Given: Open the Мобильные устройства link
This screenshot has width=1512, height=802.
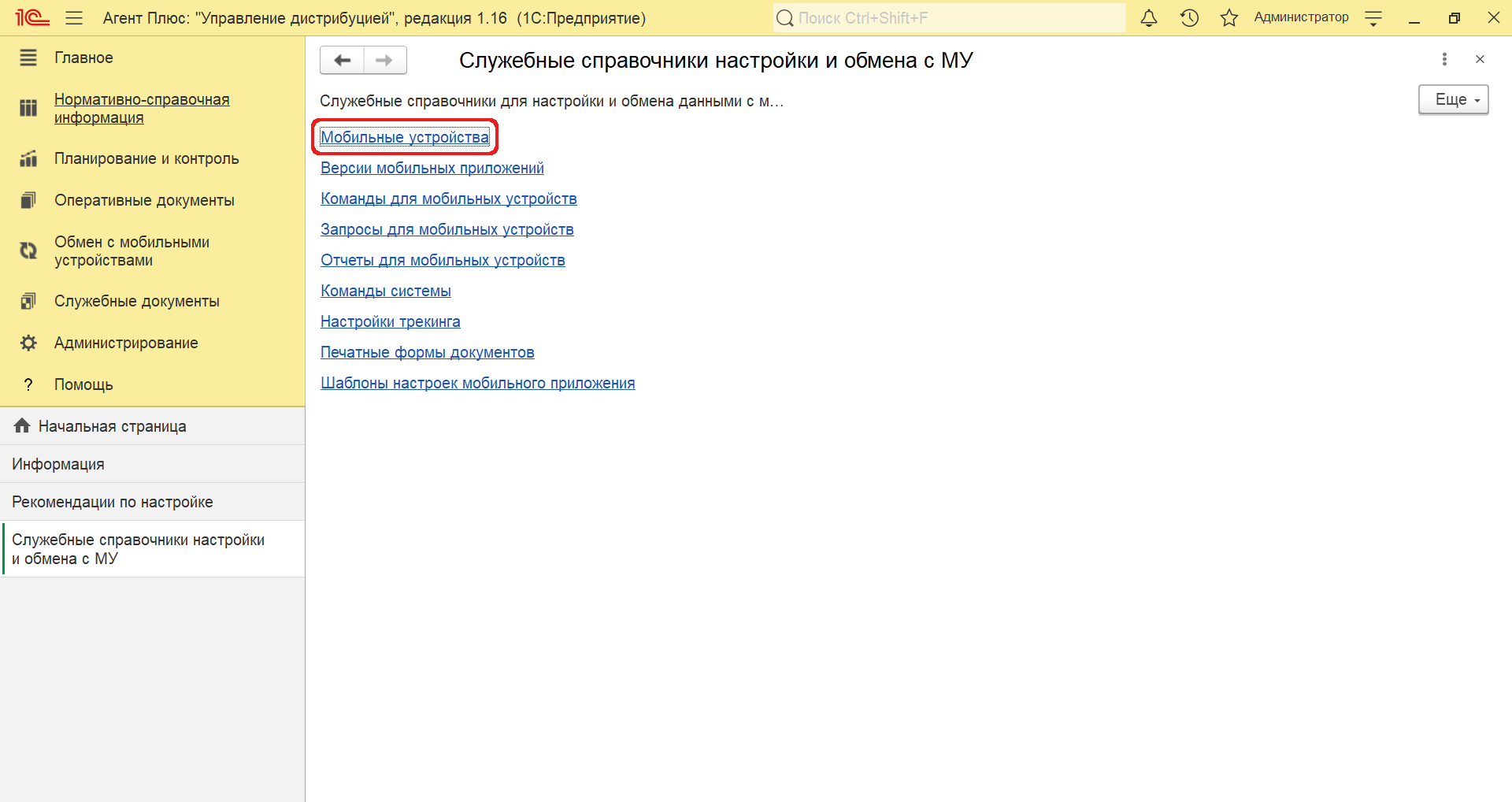Looking at the screenshot, I should tap(405, 137).
